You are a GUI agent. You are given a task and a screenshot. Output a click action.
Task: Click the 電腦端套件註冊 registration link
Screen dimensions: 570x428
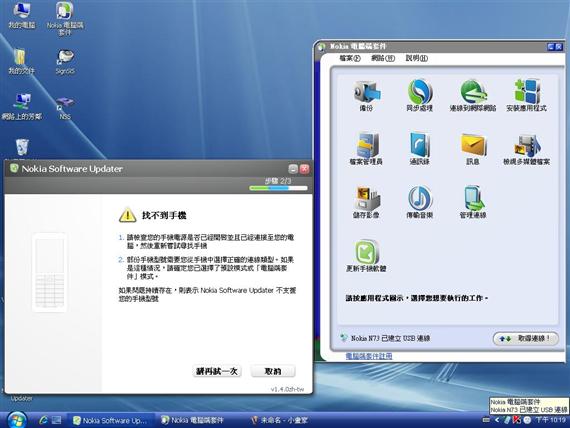coord(369,356)
